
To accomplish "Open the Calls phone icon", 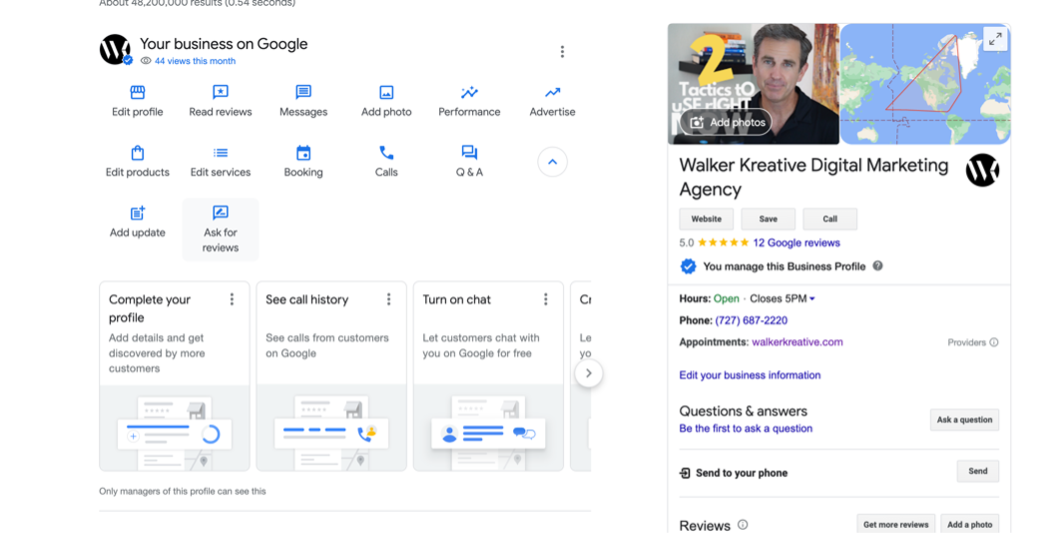I will tap(386, 153).
